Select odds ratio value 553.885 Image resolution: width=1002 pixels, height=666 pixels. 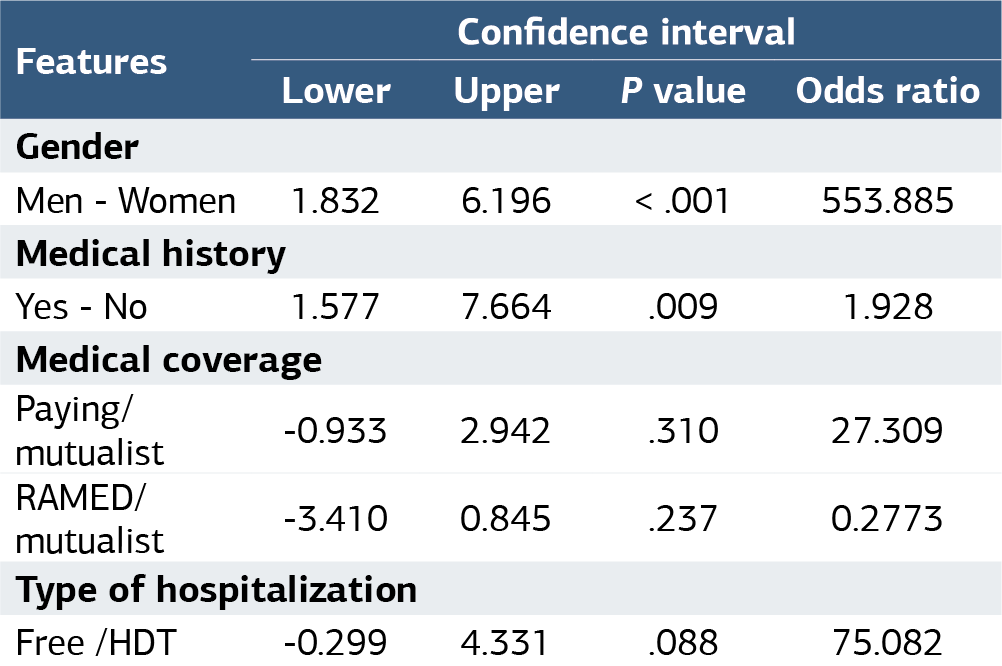(x=888, y=201)
